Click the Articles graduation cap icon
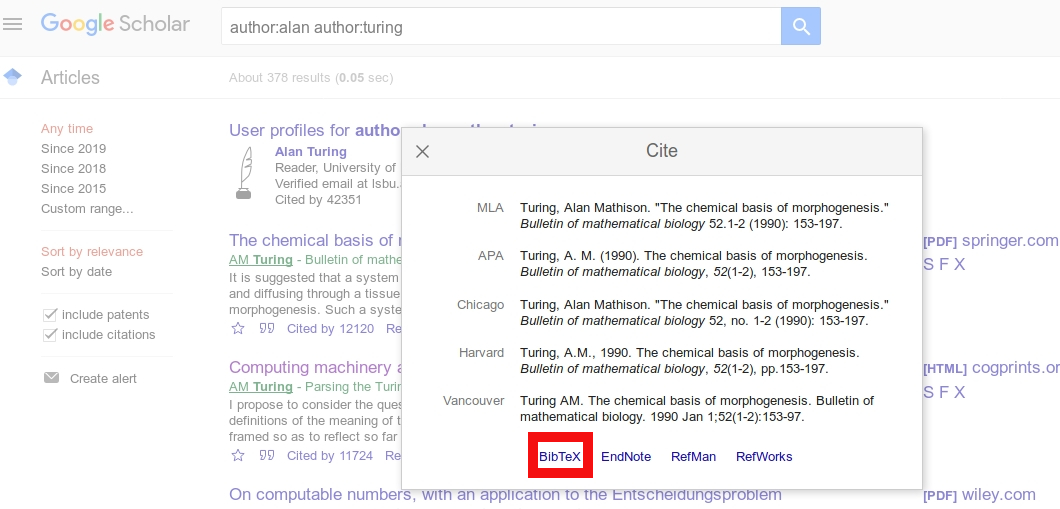Image resolution: width=1060 pixels, height=509 pixels. pyautogui.click(x=13, y=77)
